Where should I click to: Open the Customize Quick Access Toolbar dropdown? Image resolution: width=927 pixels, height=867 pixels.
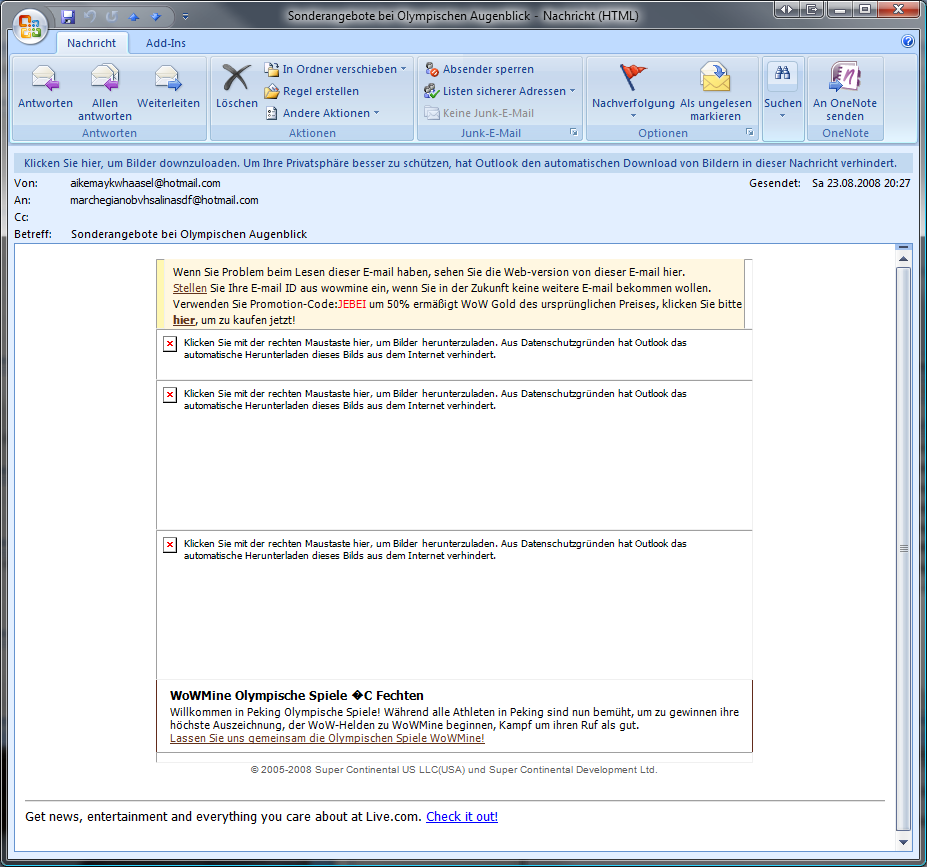coord(186,17)
